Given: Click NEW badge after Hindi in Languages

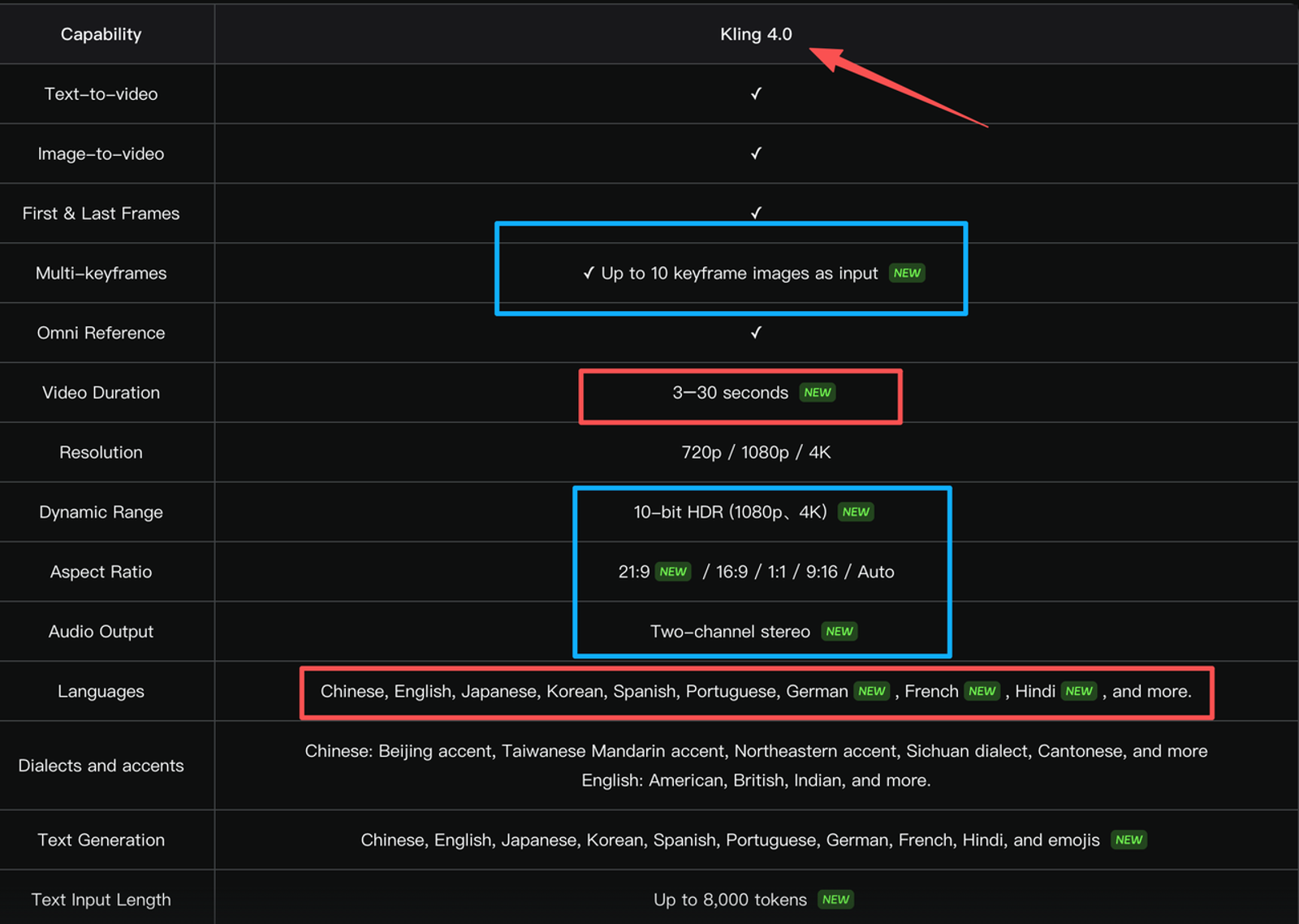Looking at the screenshot, I should 1079,691.
